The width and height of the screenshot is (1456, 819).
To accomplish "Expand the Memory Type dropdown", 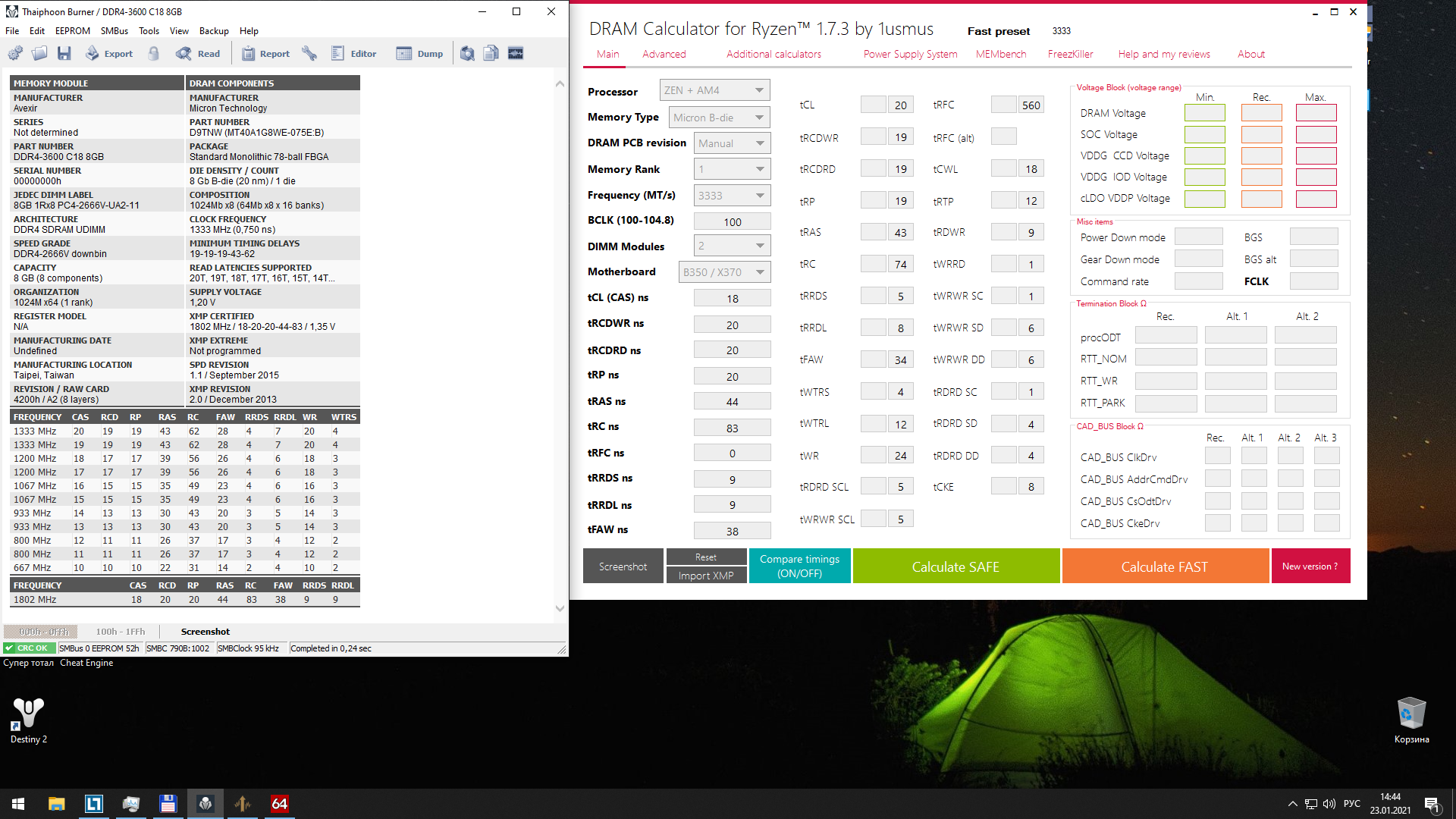I will (719, 118).
